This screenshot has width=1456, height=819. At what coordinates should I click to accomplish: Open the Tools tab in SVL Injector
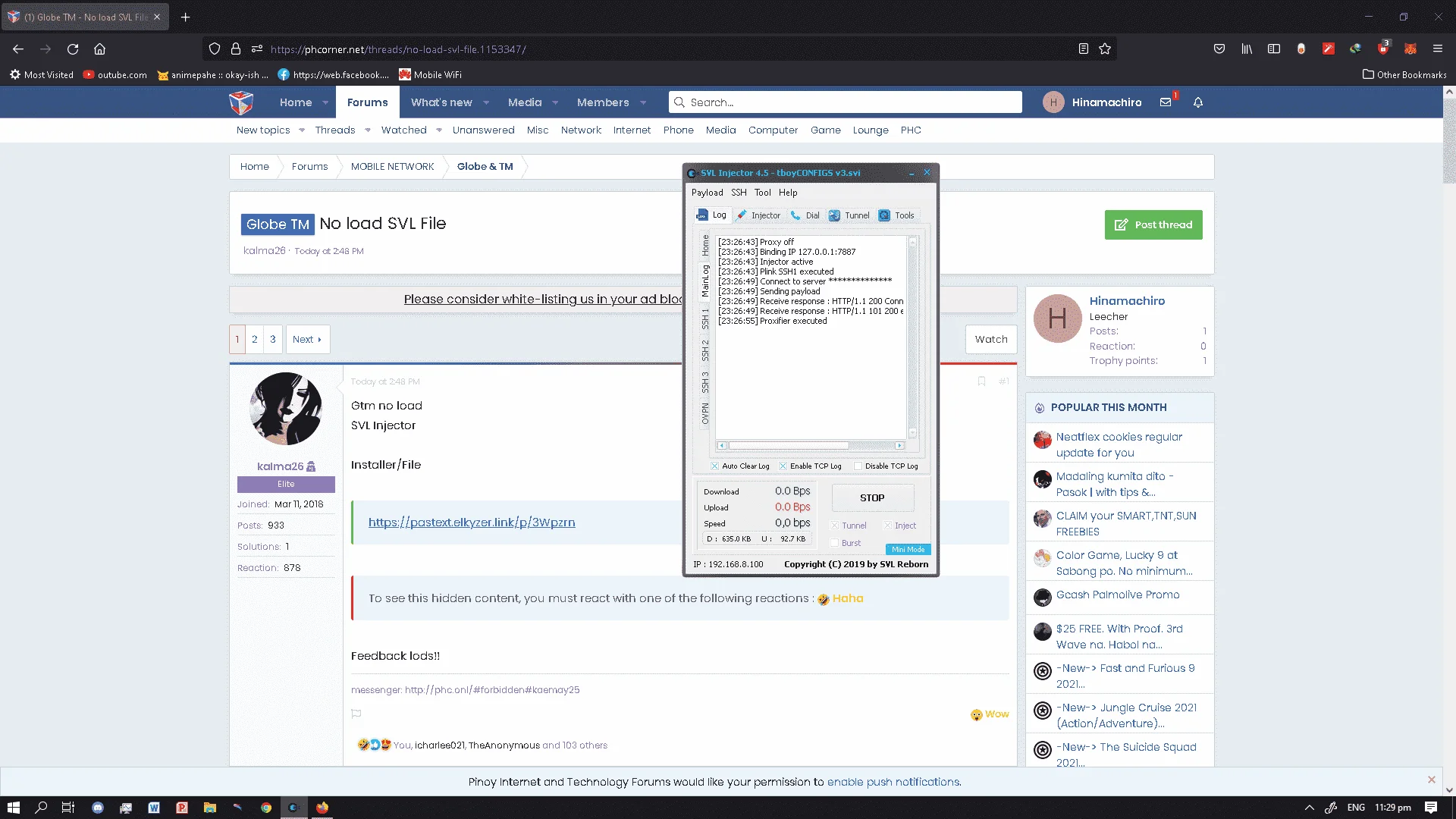click(x=896, y=215)
